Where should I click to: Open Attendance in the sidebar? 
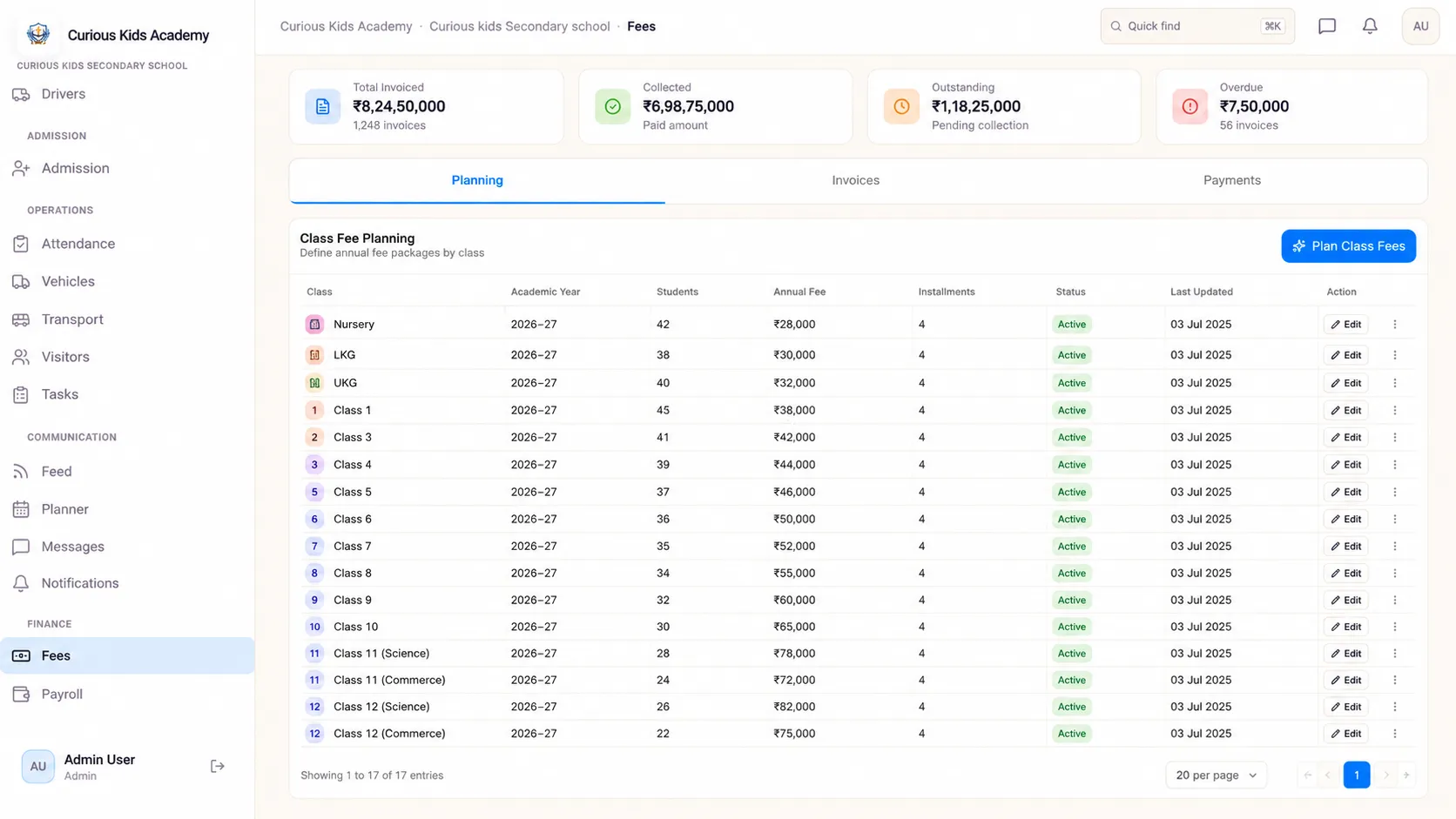point(127,244)
